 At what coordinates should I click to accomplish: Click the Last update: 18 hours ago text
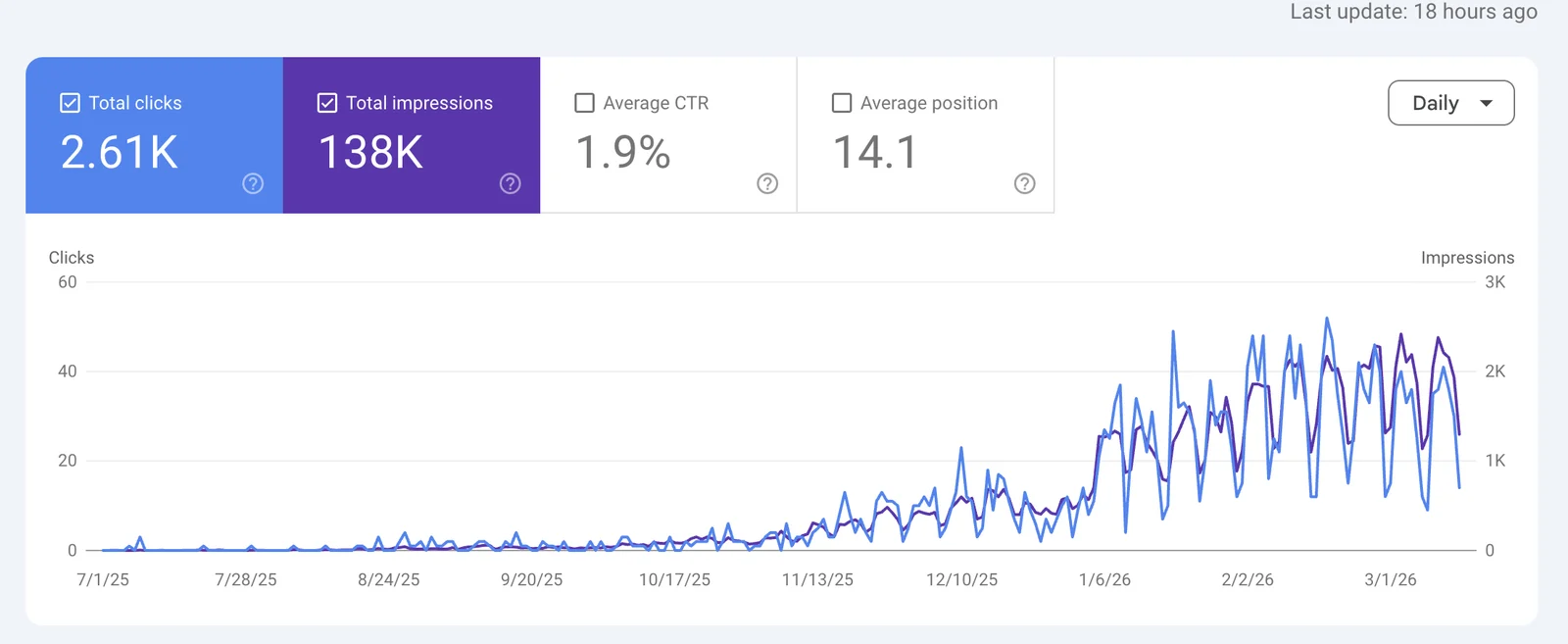pos(1413,12)
